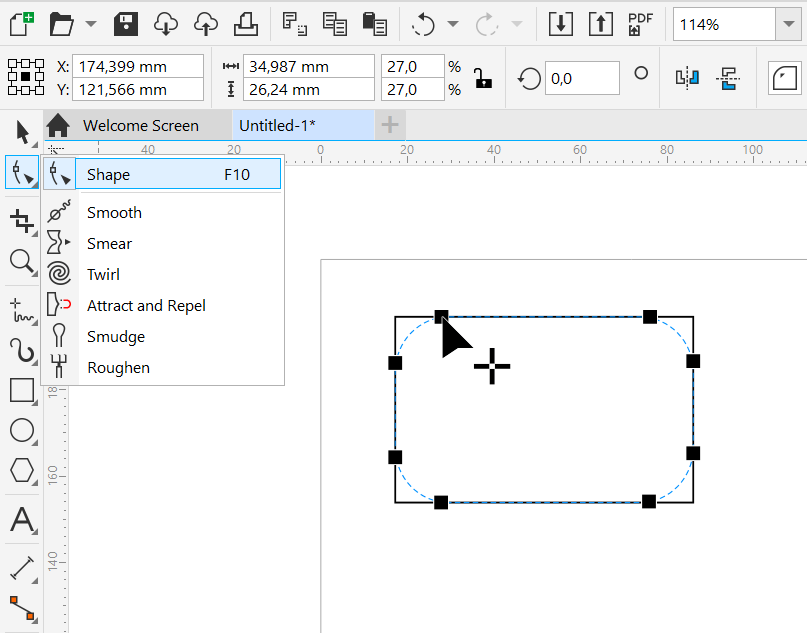Select the Artistic Media tool

22,351
